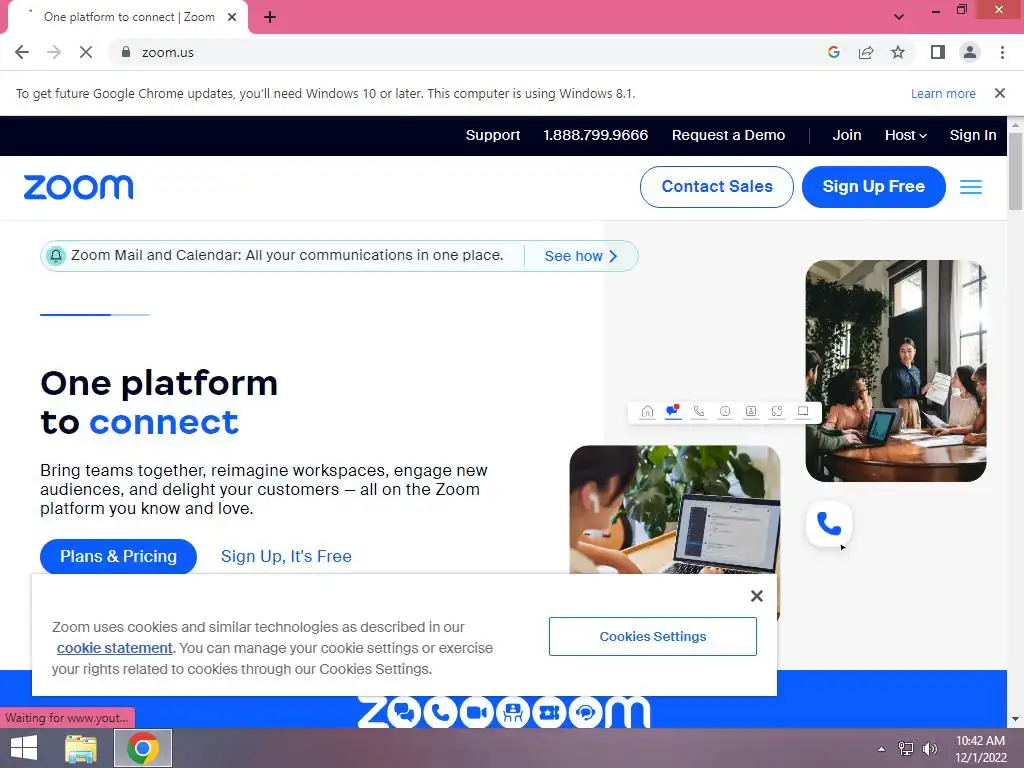This screenshot has height=768, width=1024.
Task: Click Sign In link
Action: [973, 135]
